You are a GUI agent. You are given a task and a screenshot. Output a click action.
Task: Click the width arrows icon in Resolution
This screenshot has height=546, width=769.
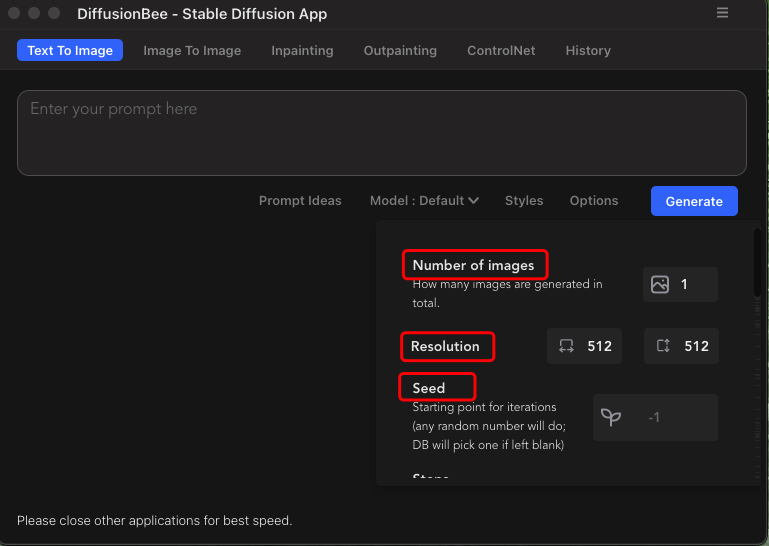coord(566,346)
